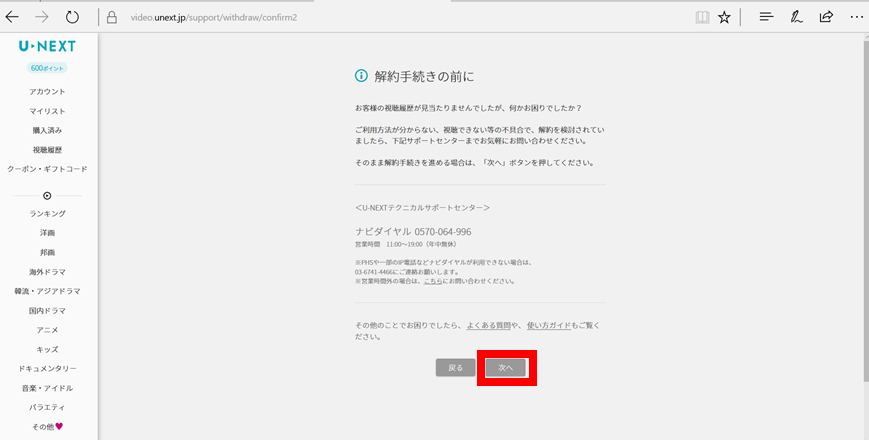Select the 洋画 category
This screenshot has width=869, height=440.
[x=47, y=233]
